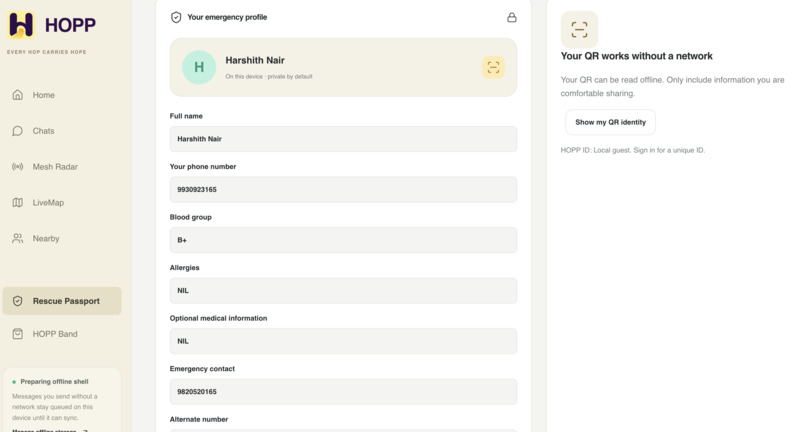Click the green H avatar circle
The height and width of the screenshot is (432, 806).
[199, 67]
